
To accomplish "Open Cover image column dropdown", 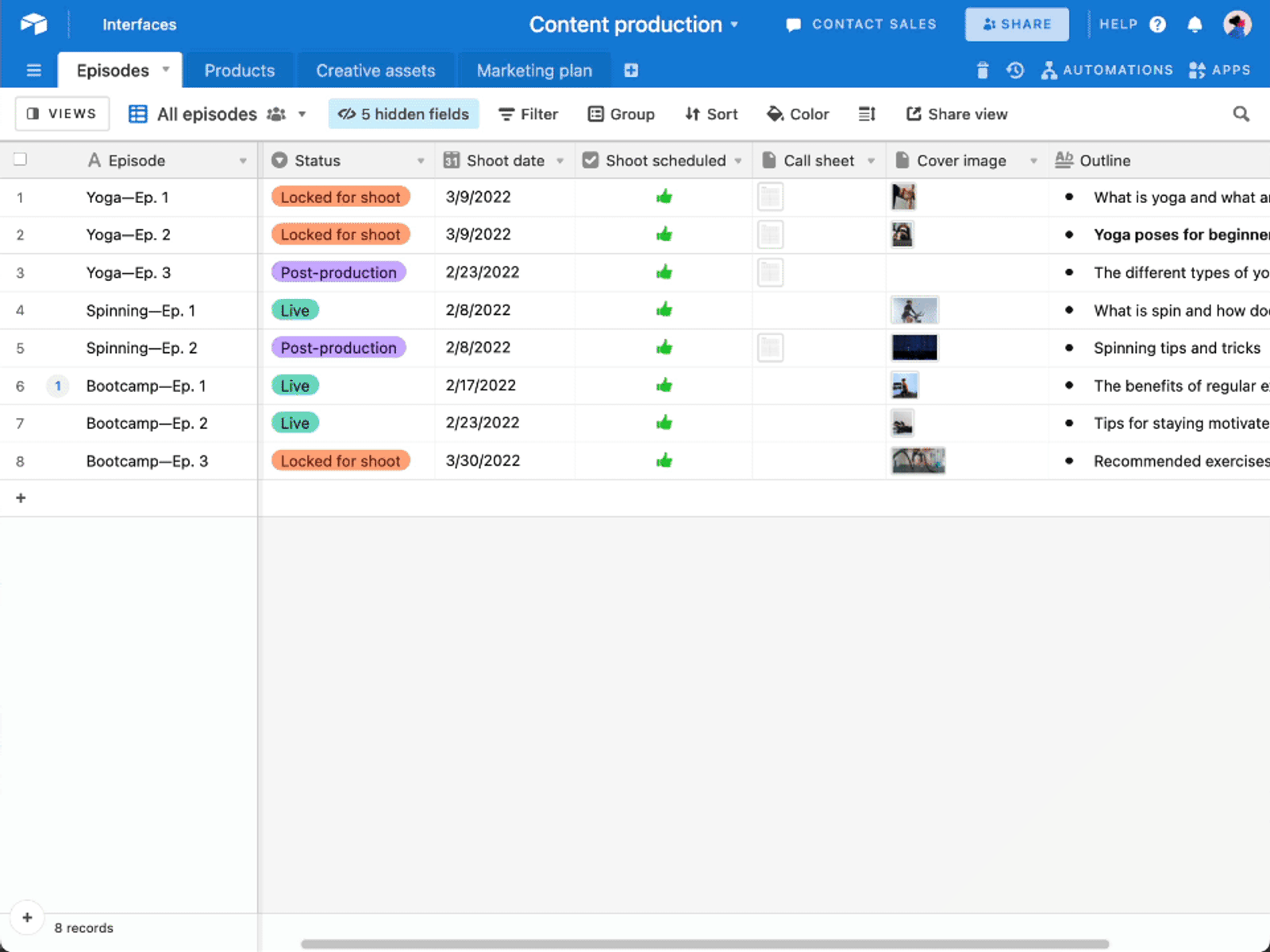I will [x=1033, y=161].
